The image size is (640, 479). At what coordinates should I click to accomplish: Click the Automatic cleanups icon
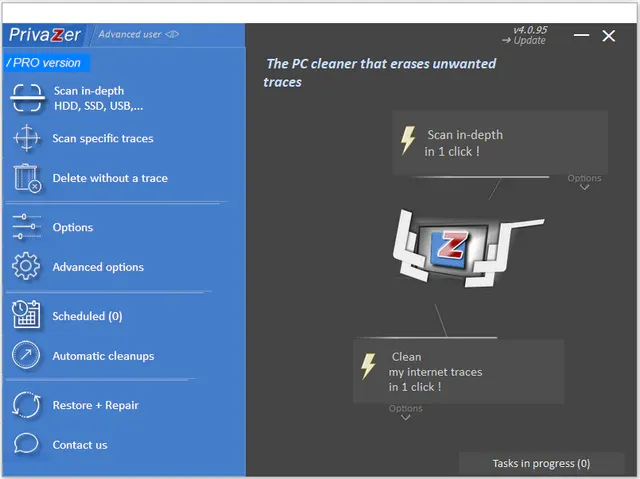pos(27,356)
